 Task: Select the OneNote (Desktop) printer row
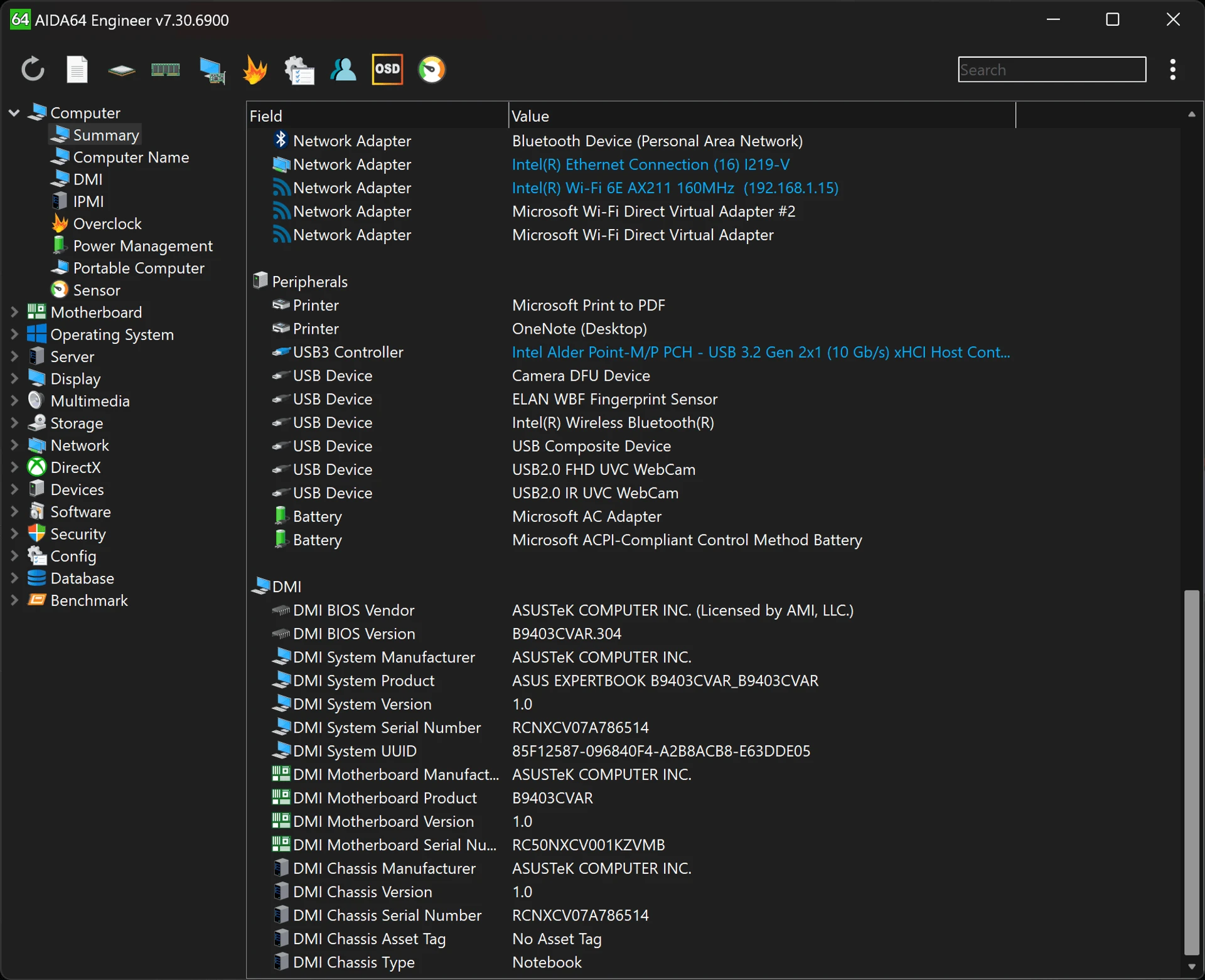(714, 329)
